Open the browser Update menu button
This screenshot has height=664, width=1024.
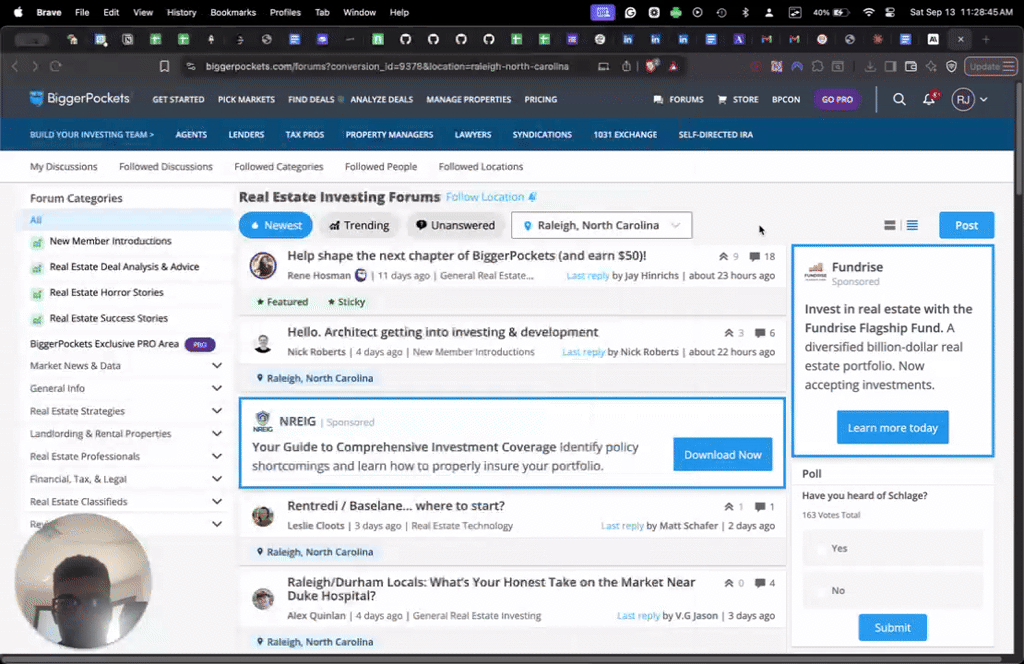point(991,66)
